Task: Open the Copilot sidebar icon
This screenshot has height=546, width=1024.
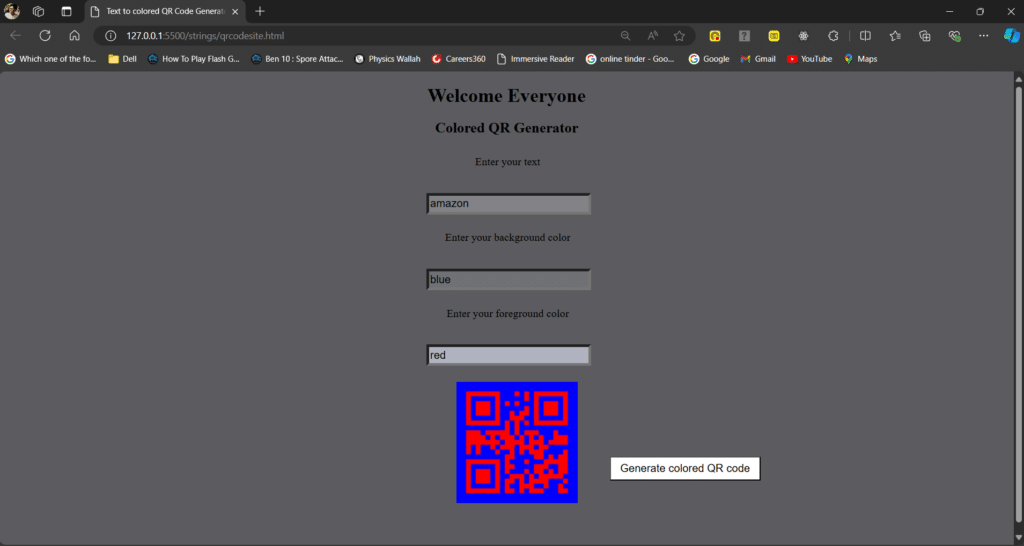Action: 1011,35
